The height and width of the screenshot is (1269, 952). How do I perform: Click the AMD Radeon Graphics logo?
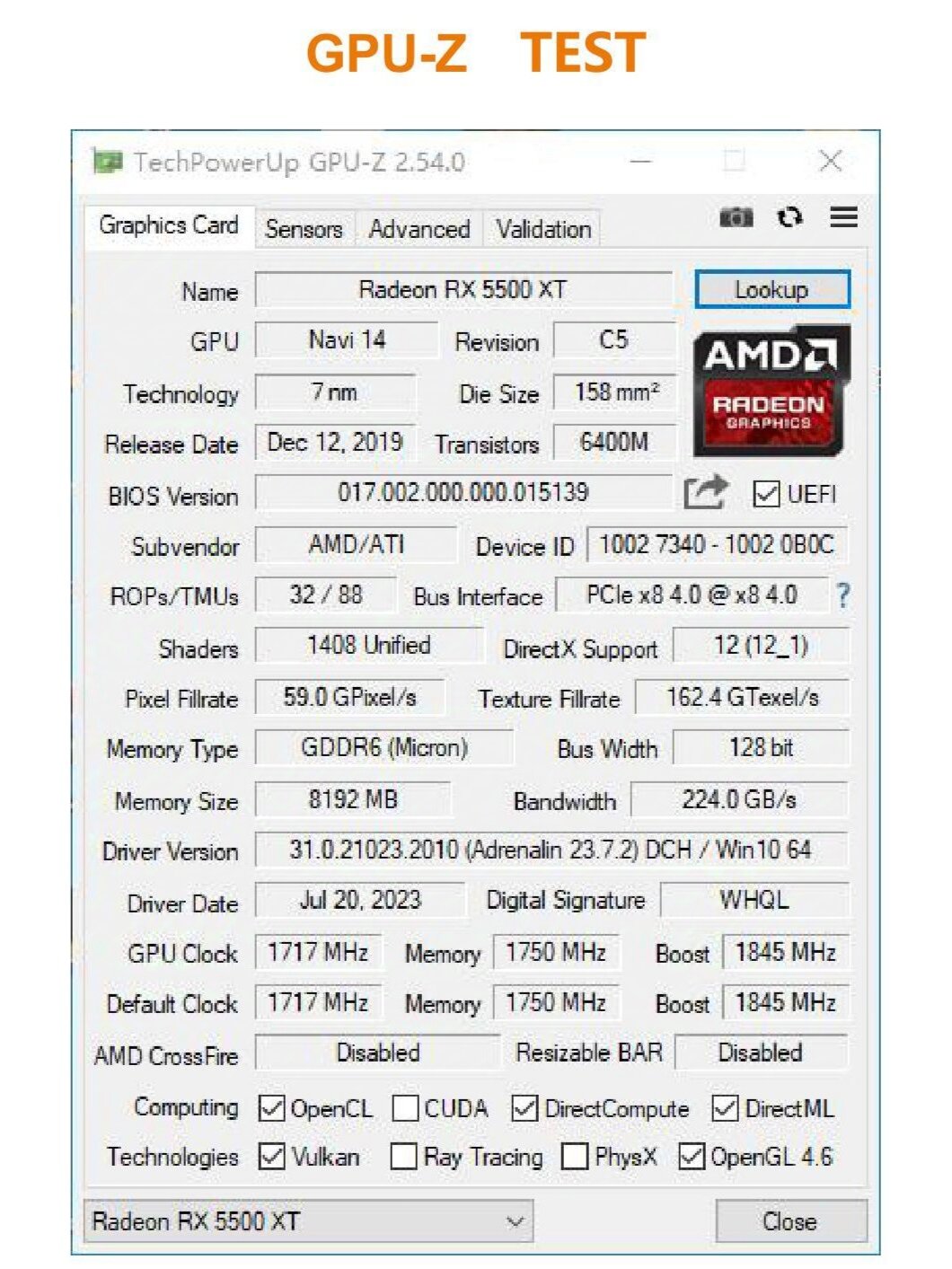point(771,392)
